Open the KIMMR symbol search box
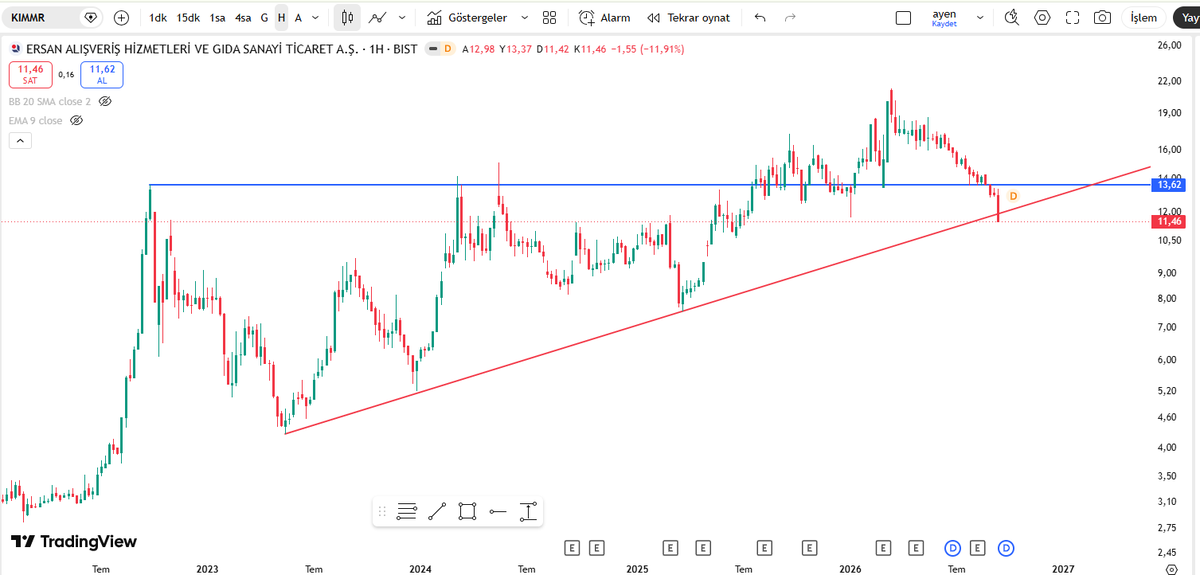This screenshot has height=575, width=1200. 42,17
